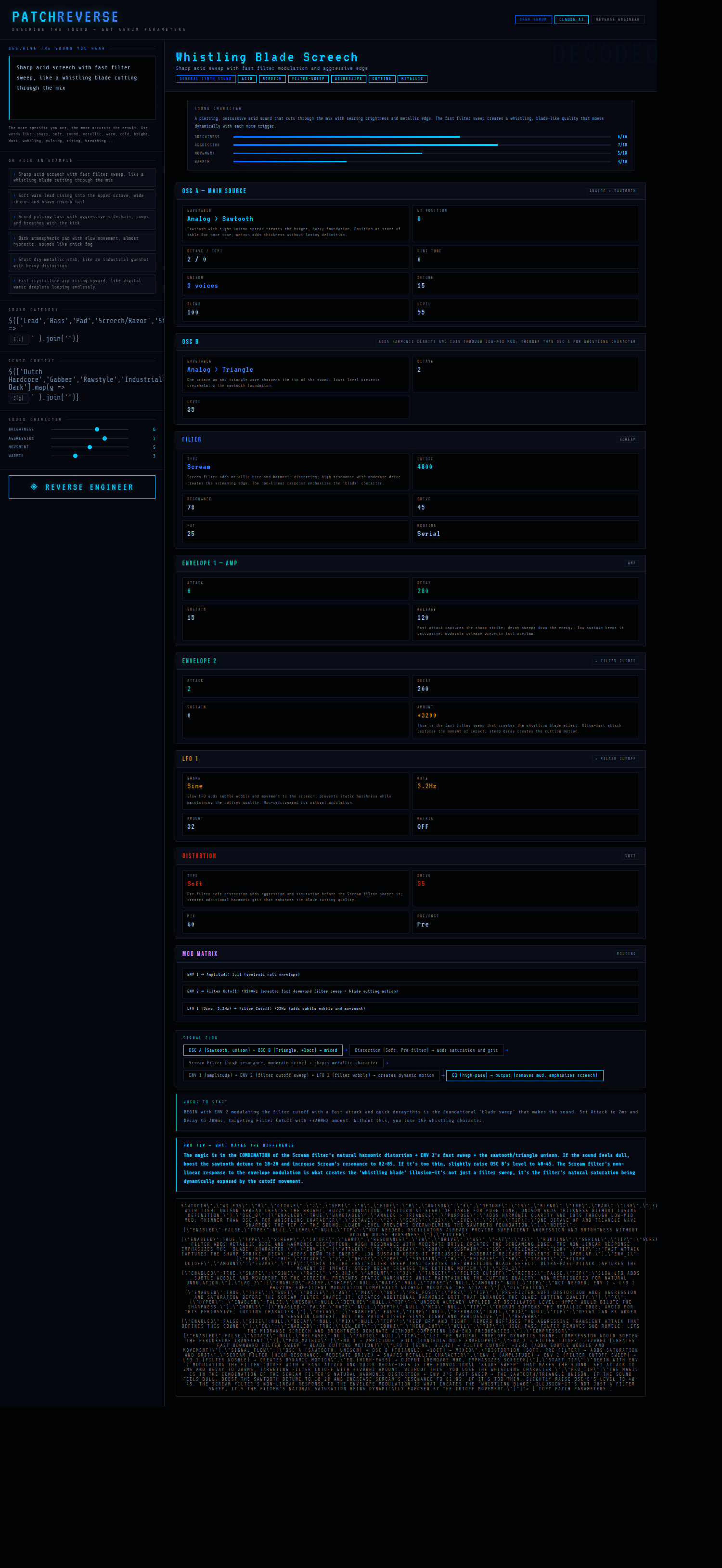722x1568 pixels.
Task: Click the LFO 1 section header
Action: (411, 758)
